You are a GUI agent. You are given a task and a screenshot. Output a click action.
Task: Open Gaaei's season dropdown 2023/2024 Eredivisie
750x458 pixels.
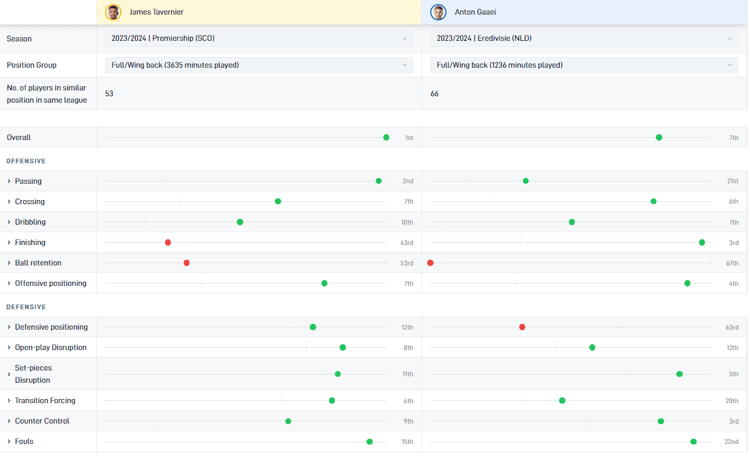point(584,39)
